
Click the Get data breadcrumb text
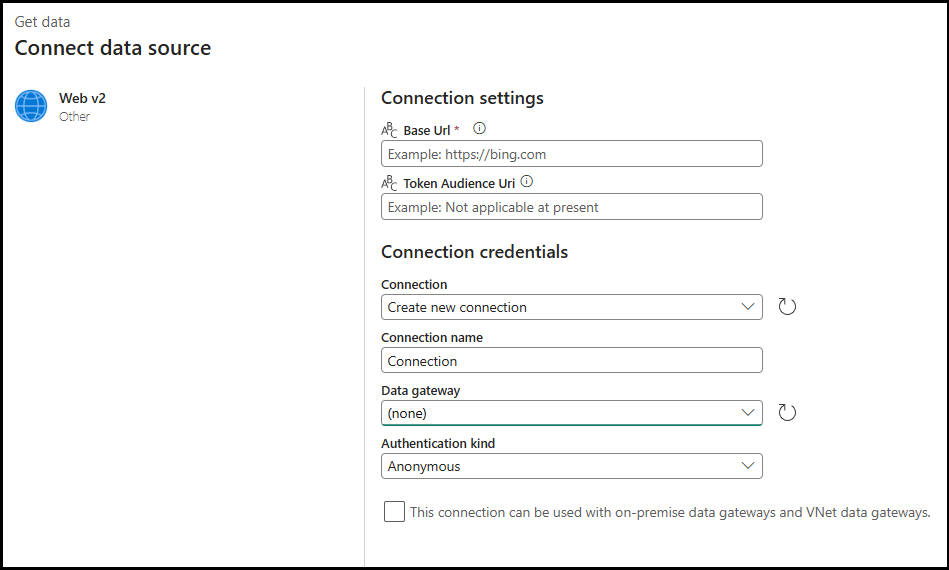(42, 21)
